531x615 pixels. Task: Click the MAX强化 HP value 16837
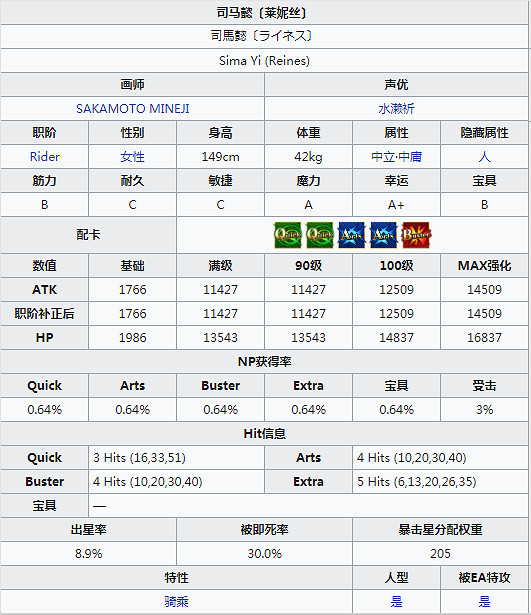(484, 338)
